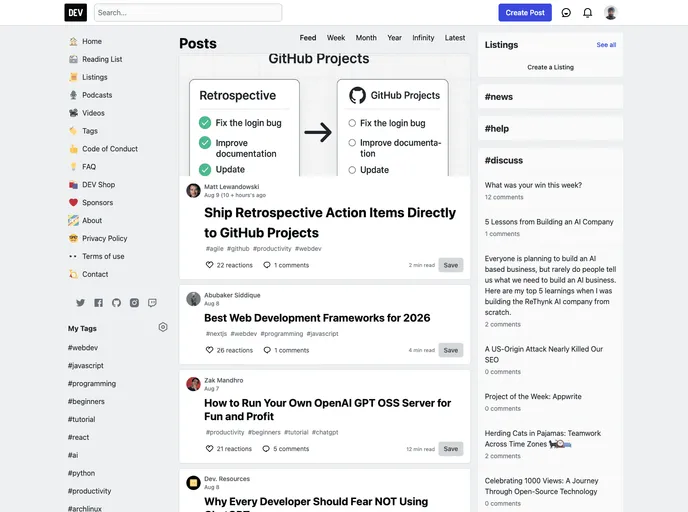This screenshot has height=512, width=688.
Task: Switch to the Week tab
Action: tap(336, 38)
